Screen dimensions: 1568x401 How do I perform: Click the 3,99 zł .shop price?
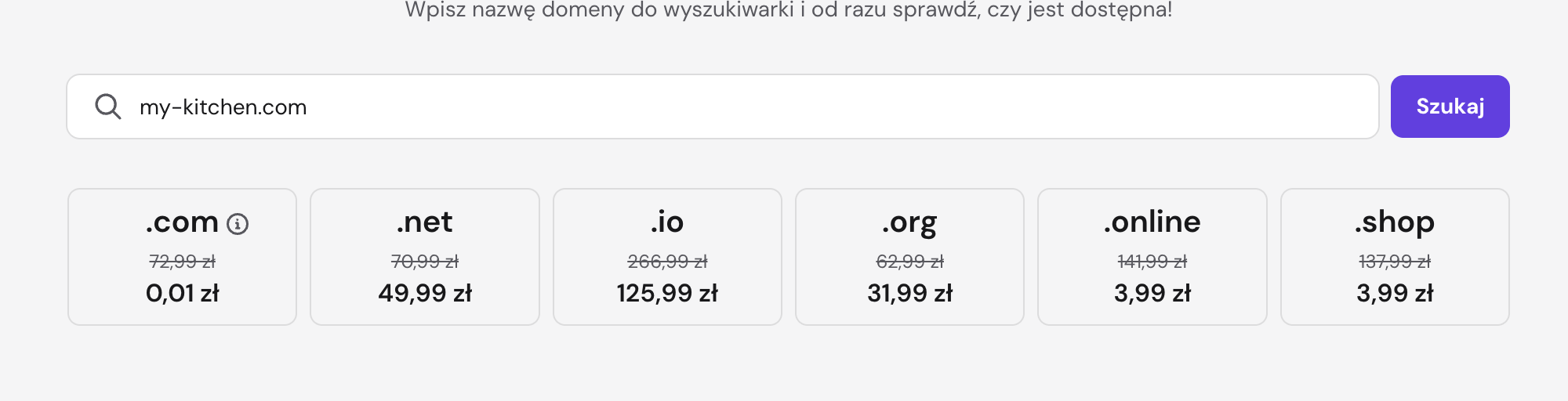coord(1395,293)
